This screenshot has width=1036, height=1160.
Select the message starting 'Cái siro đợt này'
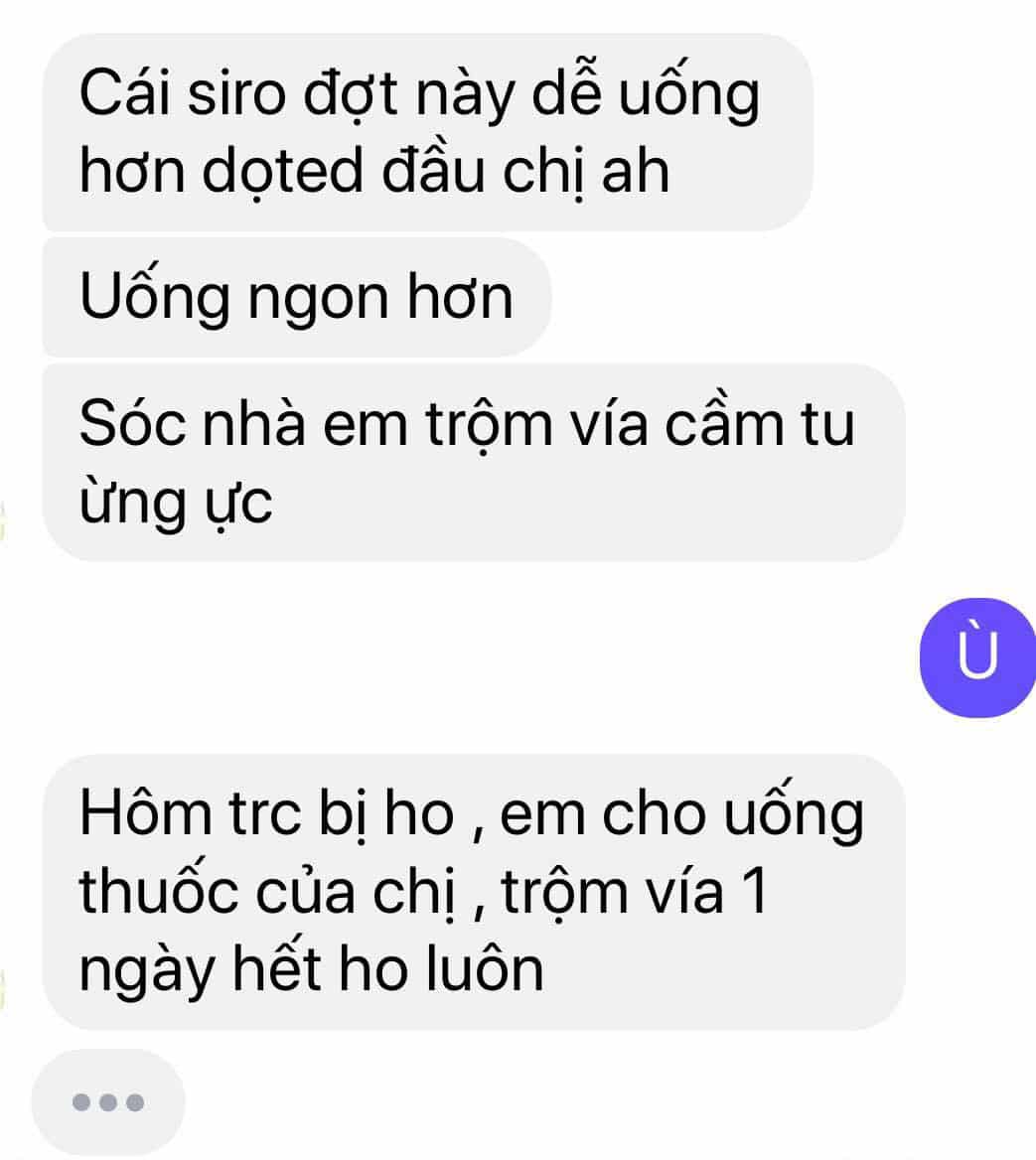[428, 132]
